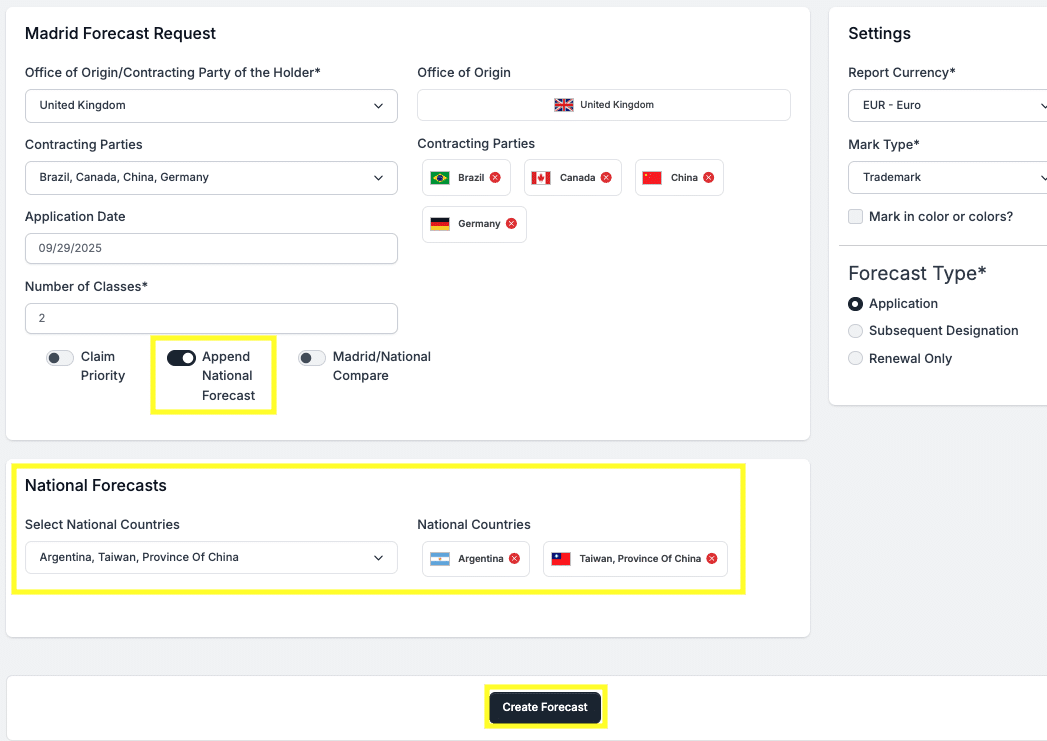The image size is (1047, 741).
Task: Delete China from contracting parties list
Action: 708,178
